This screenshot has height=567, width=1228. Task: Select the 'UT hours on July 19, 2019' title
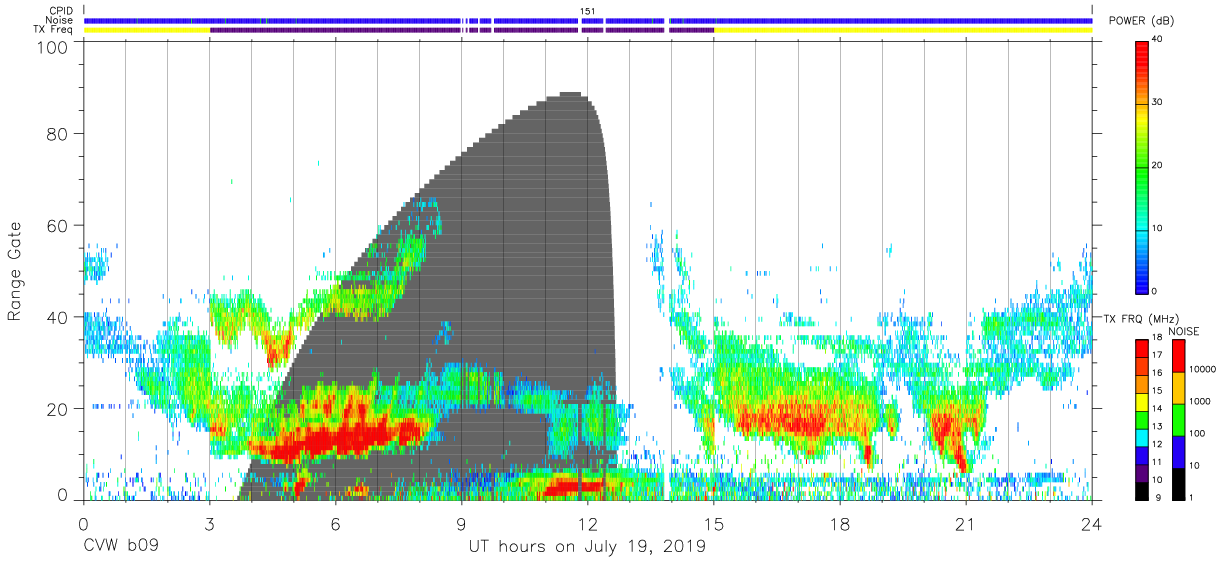587,547
